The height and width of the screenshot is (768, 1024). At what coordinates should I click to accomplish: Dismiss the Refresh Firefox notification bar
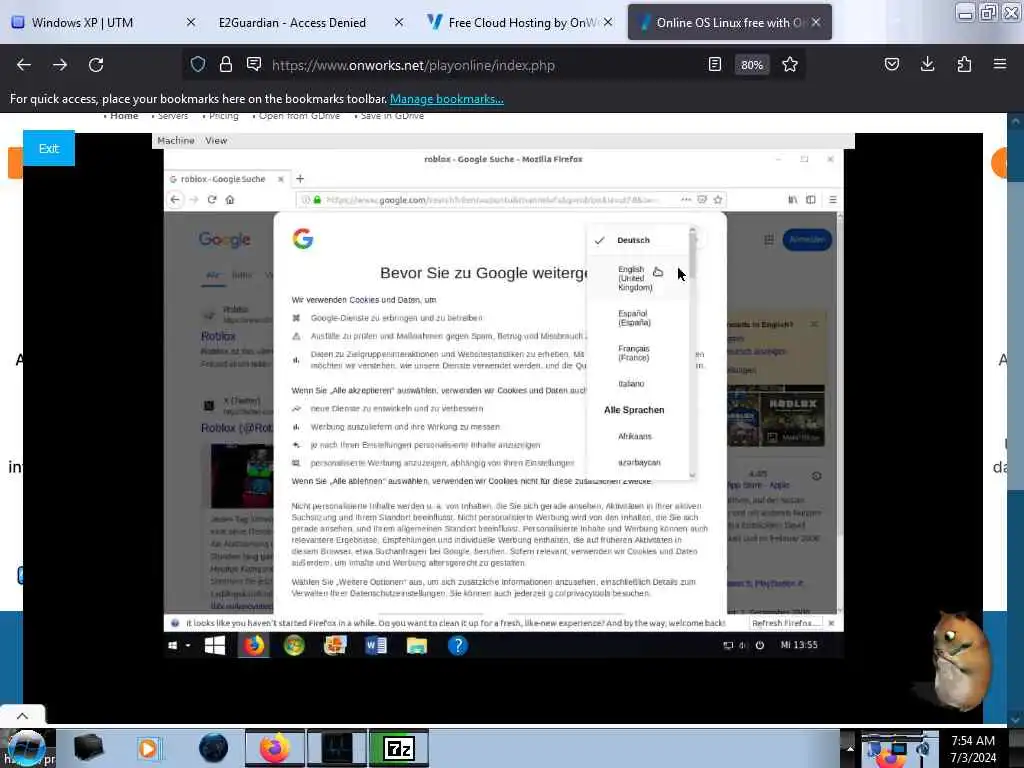coord(831,623)
